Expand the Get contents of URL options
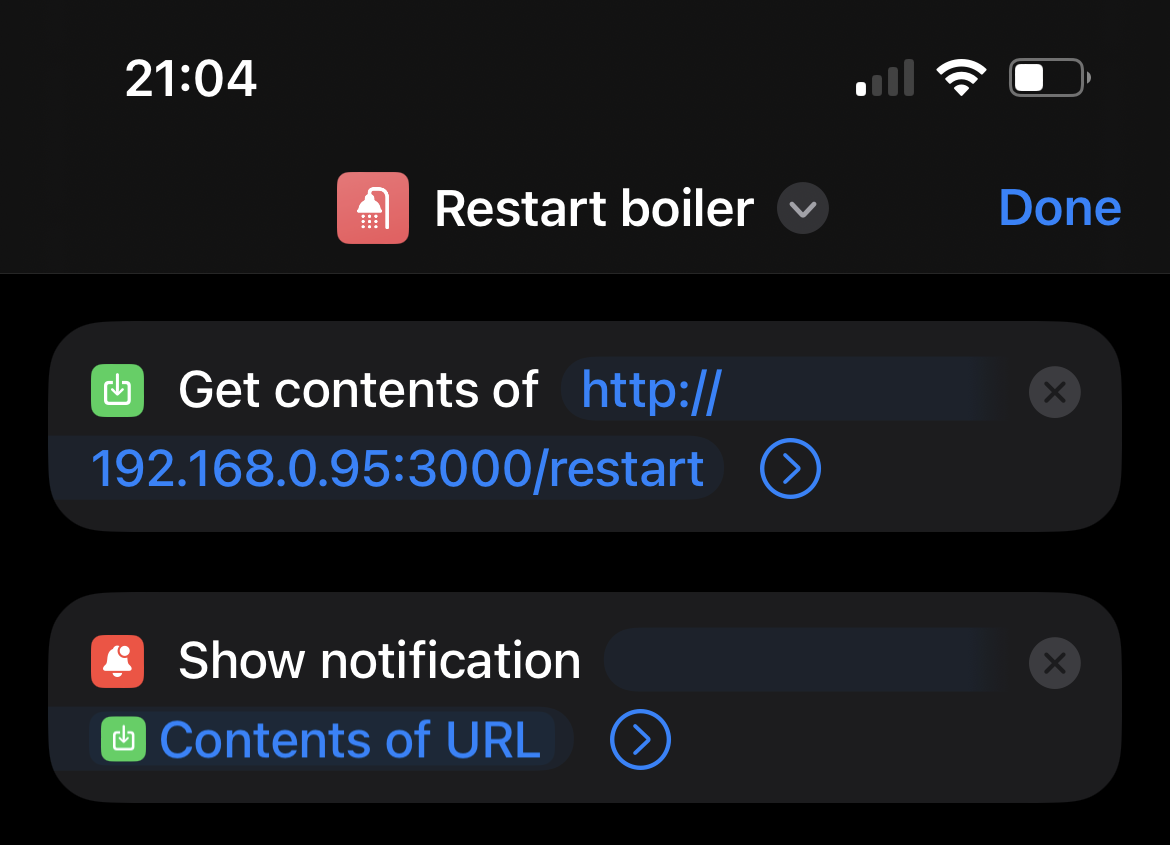1170x845 pixels. coord(790,468)
